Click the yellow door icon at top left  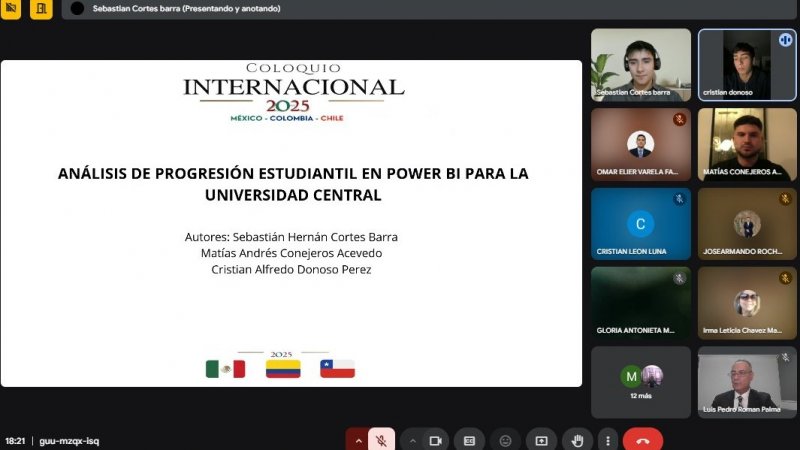coord(41,9)
